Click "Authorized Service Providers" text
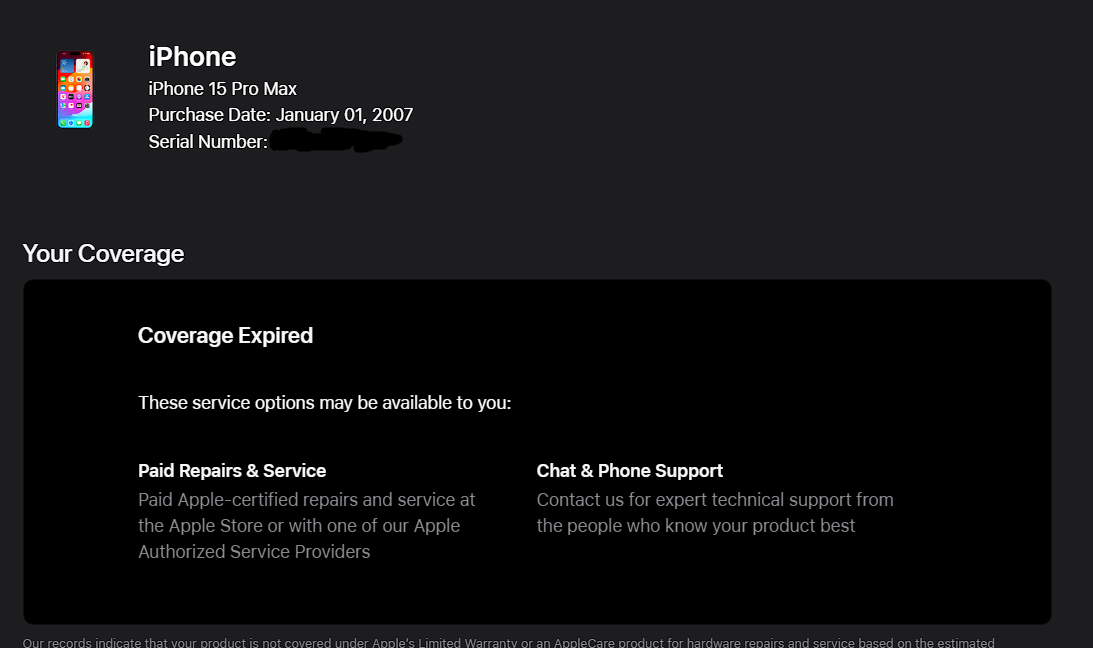 254,552
